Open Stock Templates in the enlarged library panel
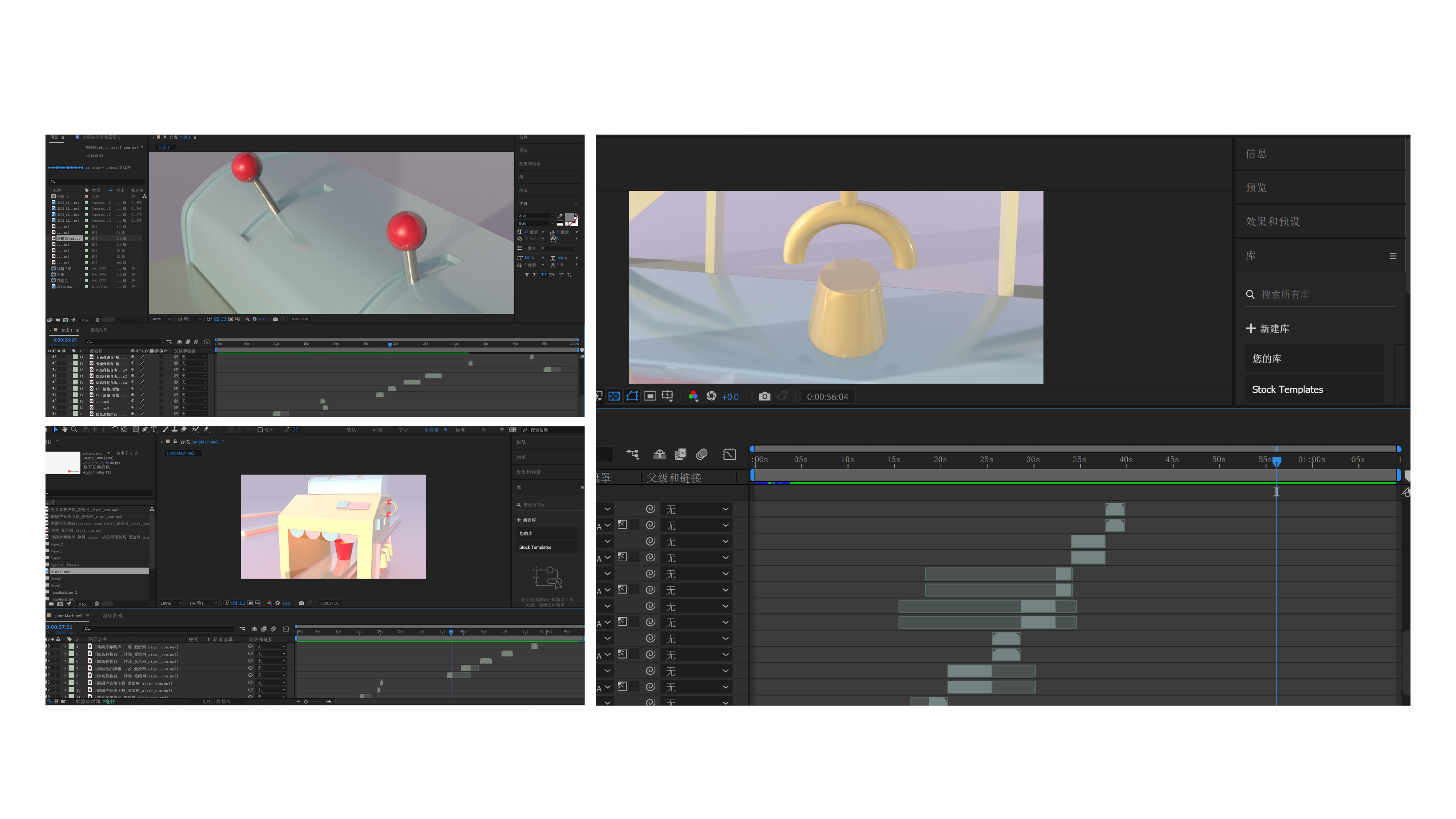The width and height of the screenshot is (1456, 819). coord(1287,389)
